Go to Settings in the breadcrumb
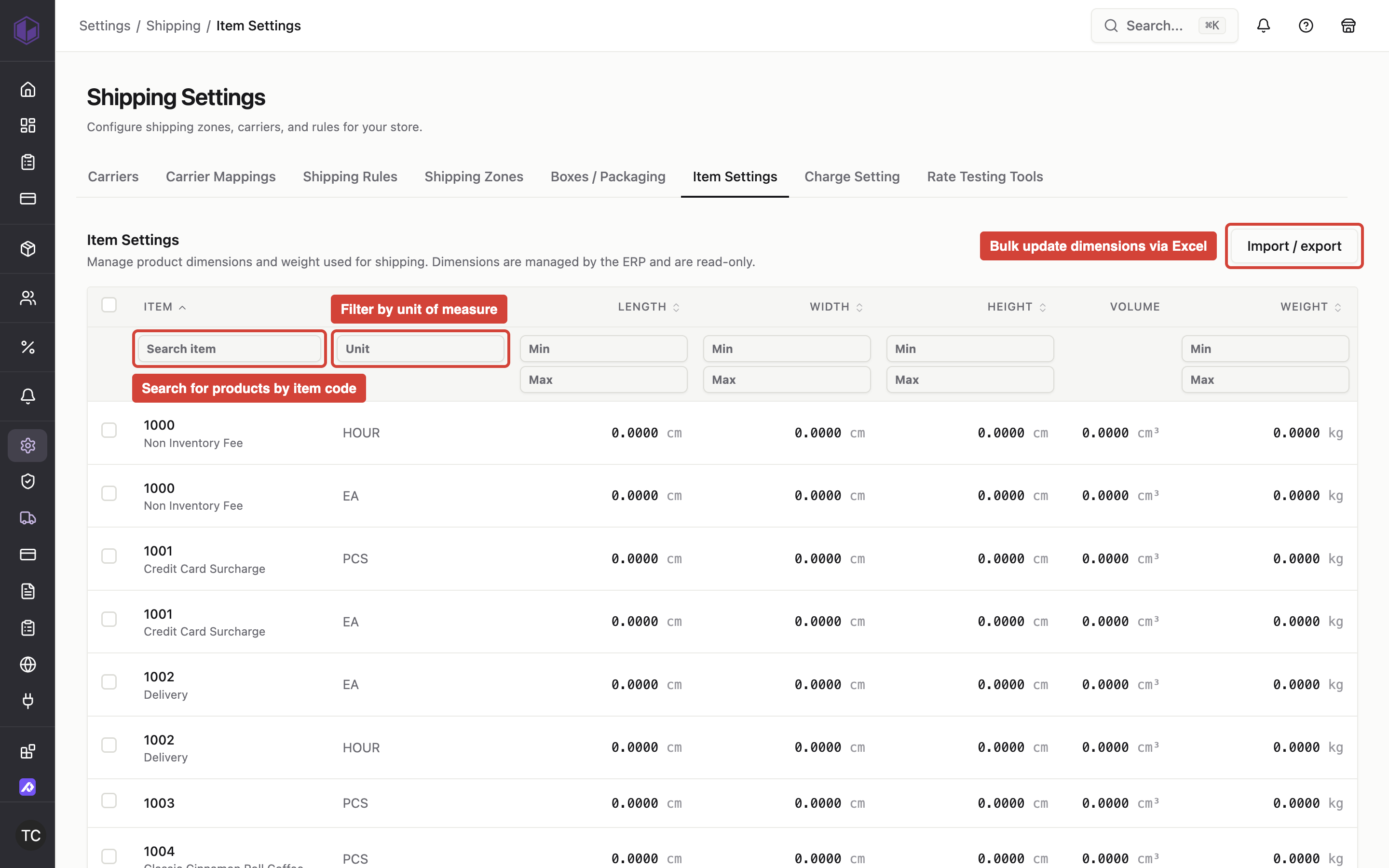Viewport: 1389px width, 868px height. tap(105, 26)
